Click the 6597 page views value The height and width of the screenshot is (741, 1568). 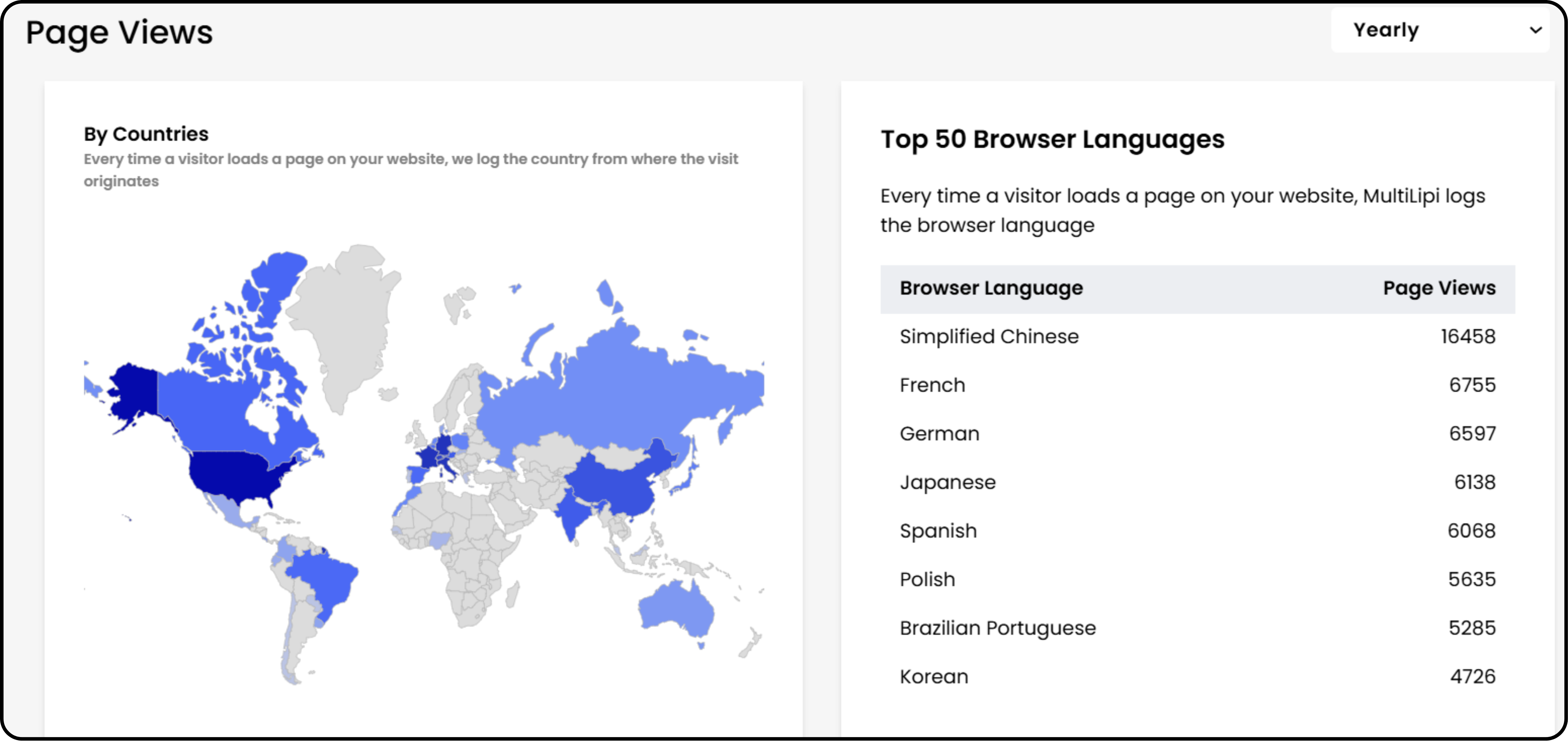coord(1472,434)
